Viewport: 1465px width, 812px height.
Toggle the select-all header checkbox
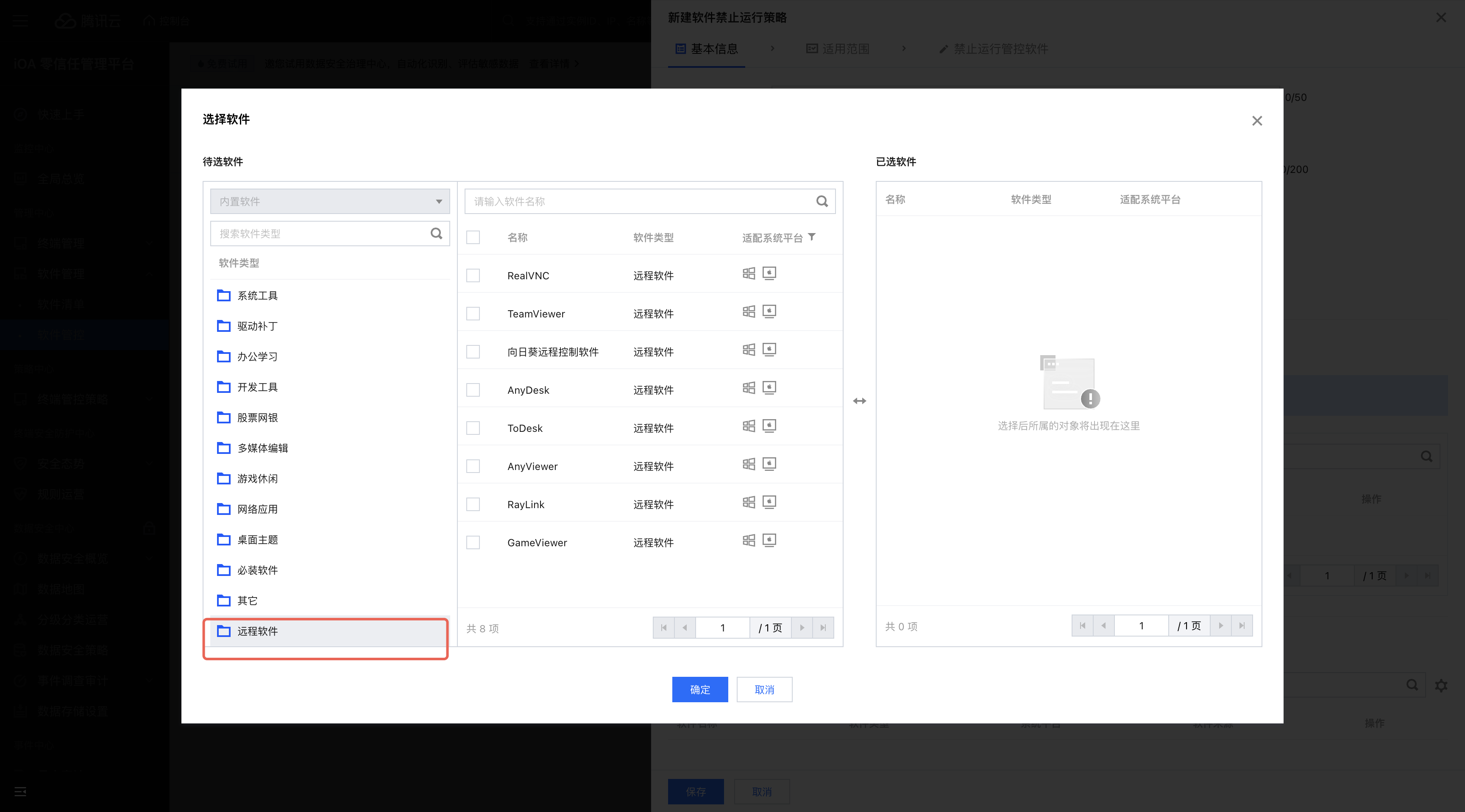coord(473,237)
